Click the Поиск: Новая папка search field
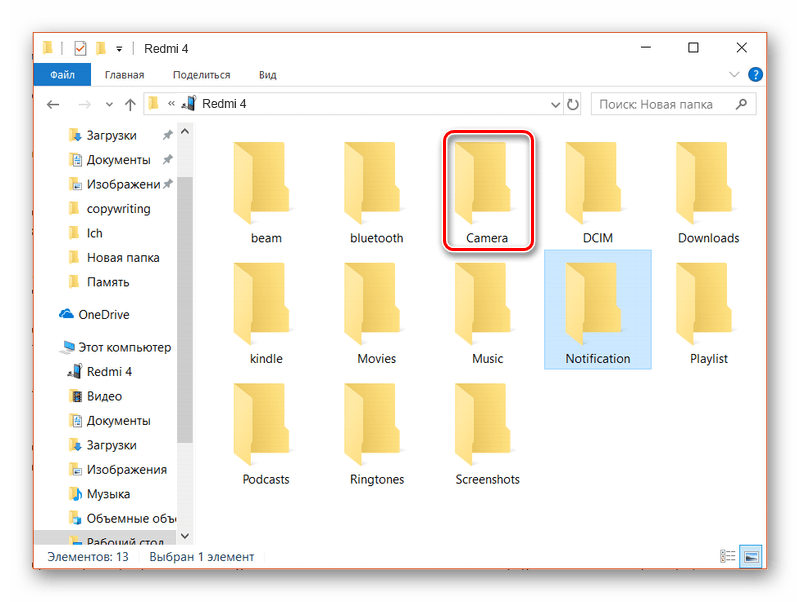 [673, 104]
